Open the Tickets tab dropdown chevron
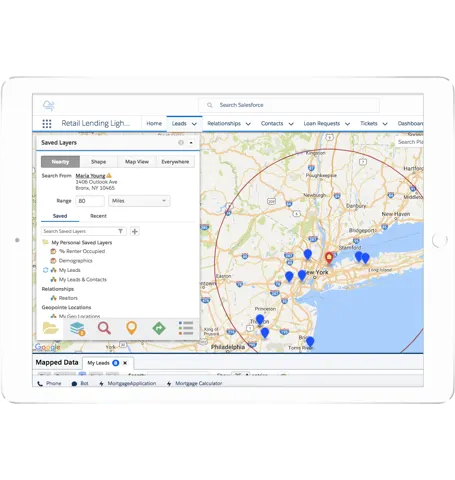This screenshot has height=480, width=455. (385, 124)
